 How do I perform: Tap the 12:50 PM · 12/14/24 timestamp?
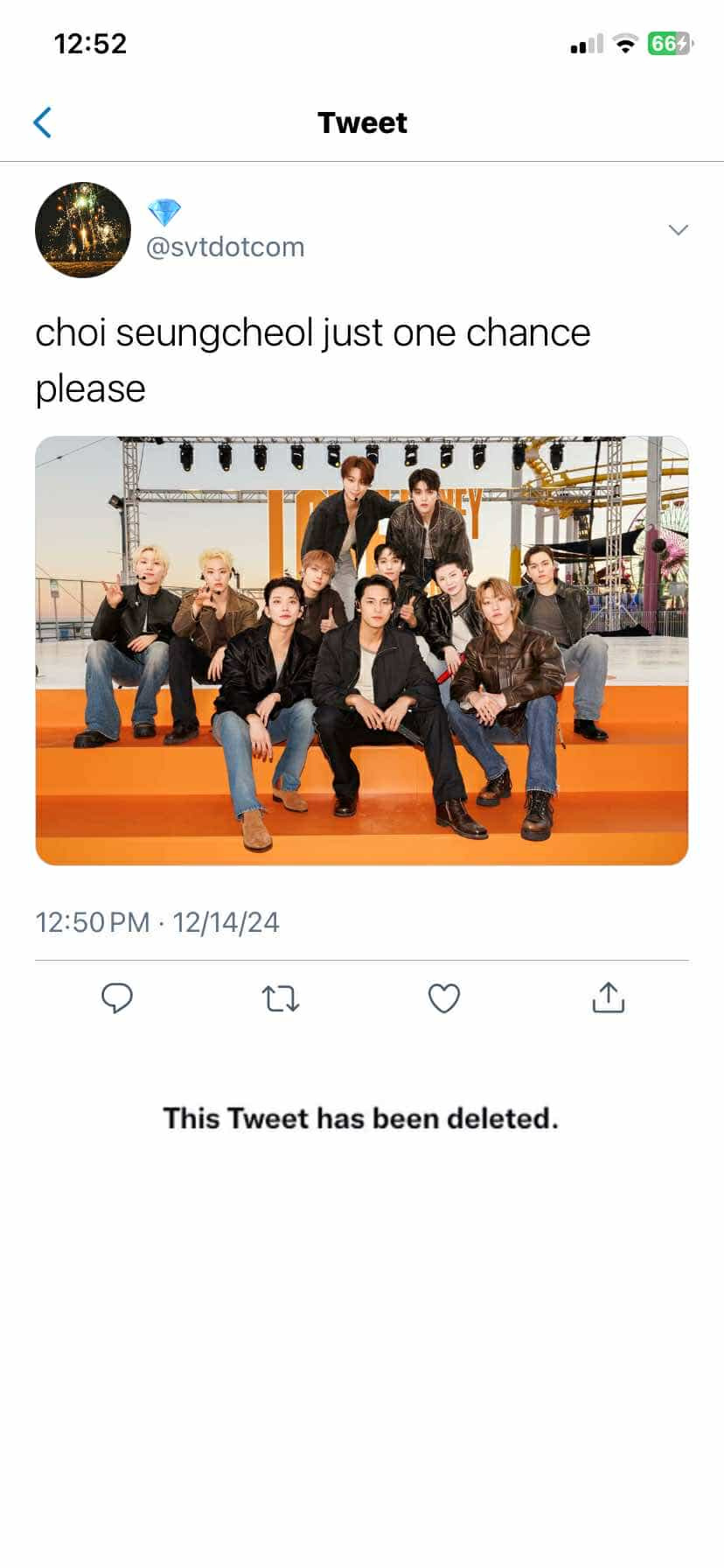click(x=157, y=922)
